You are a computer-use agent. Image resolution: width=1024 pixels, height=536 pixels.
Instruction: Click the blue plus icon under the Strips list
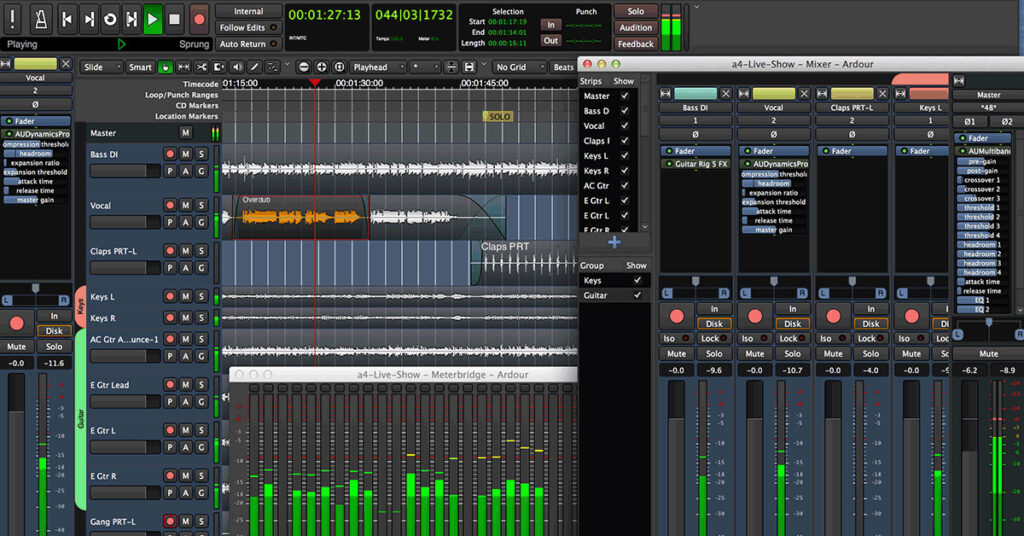pos(614,242)
